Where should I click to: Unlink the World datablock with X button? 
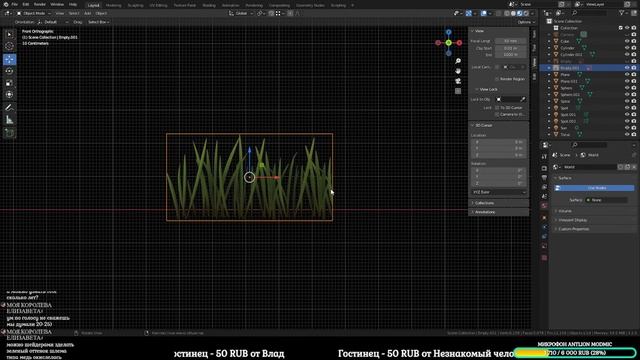(633, 167)
